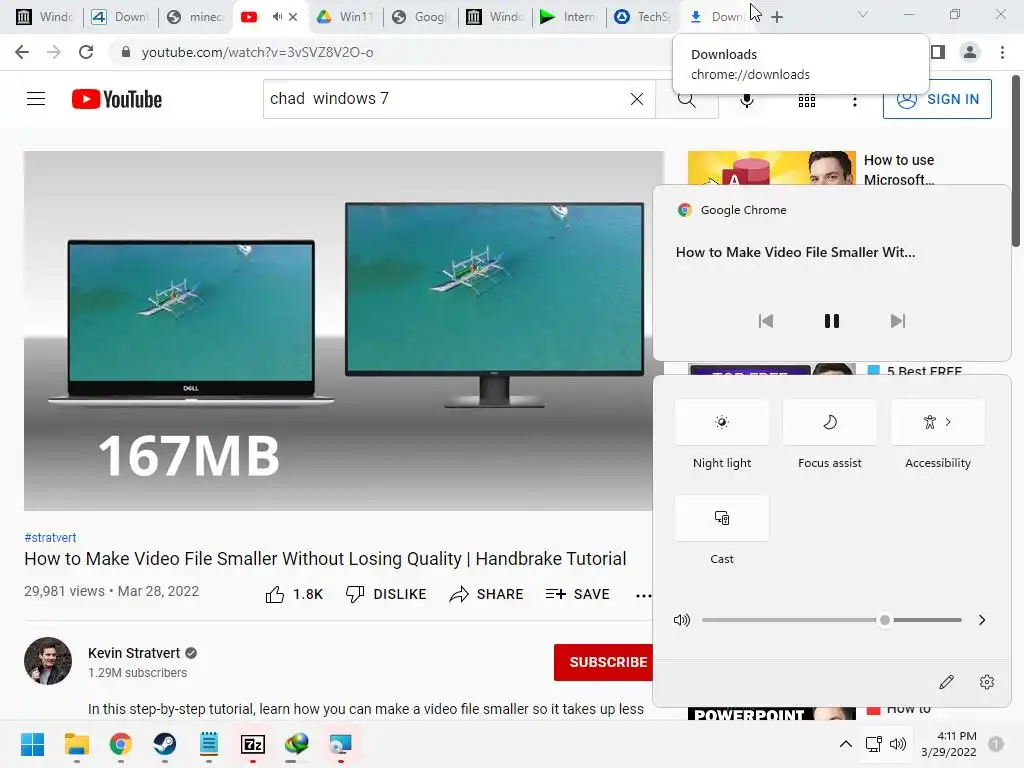Switch to the TechSpot tab

click(x=643, y=17)
